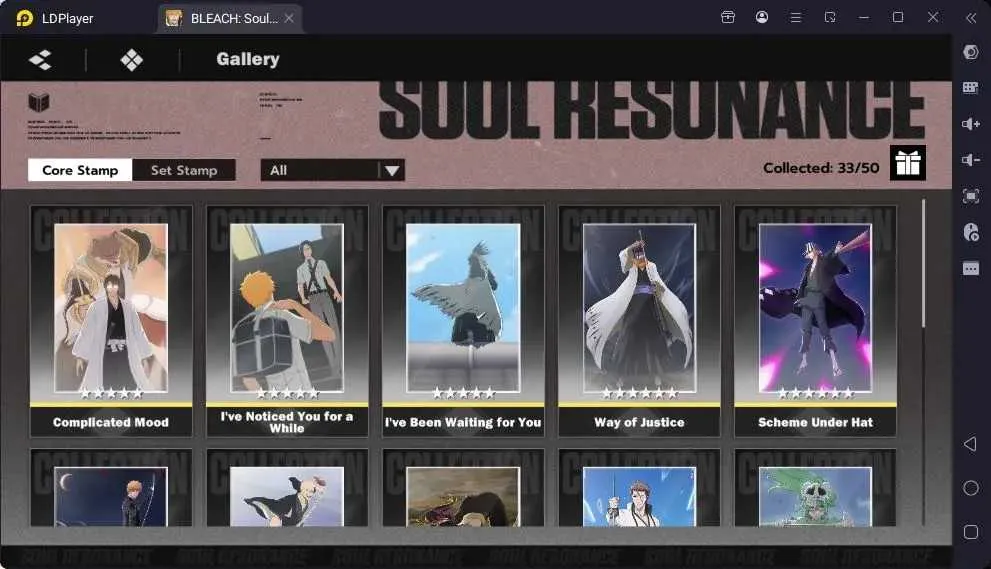Click the back arrows icon in the Gallery header
Viewport: 991px width, 569px height.
click(40, 60)
